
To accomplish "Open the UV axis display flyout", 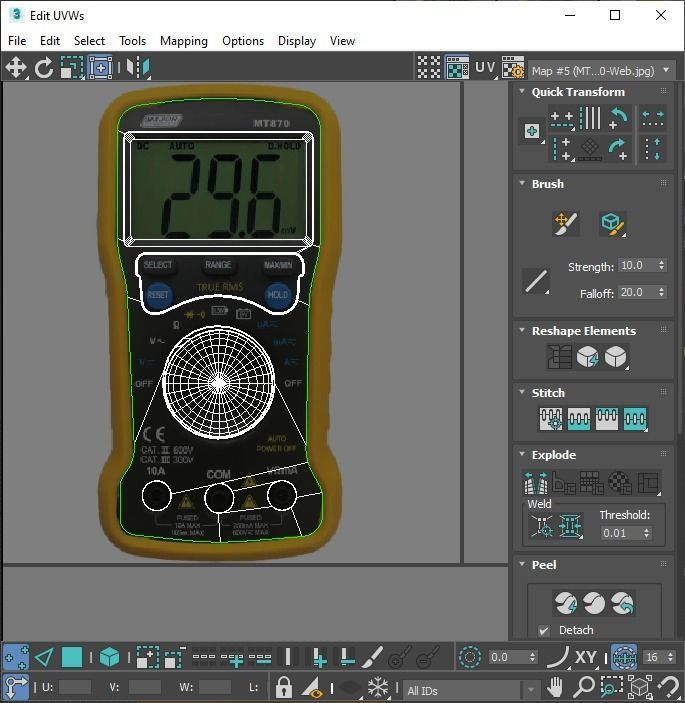I will pyautogui.click(x=486, y=68).
